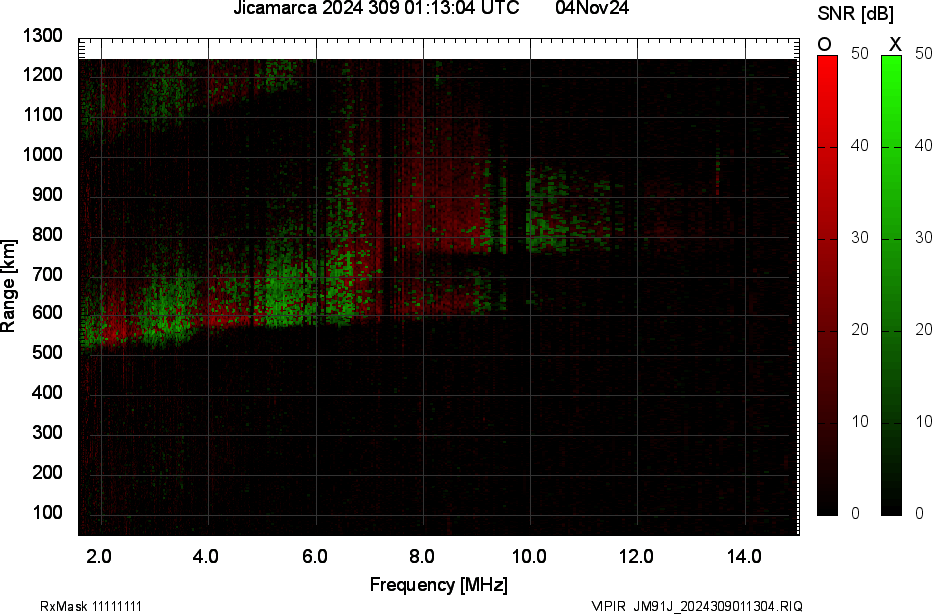Click the 6.0 frequency axis label
This screenshot has height=614, width=932.
pos(314,556)
